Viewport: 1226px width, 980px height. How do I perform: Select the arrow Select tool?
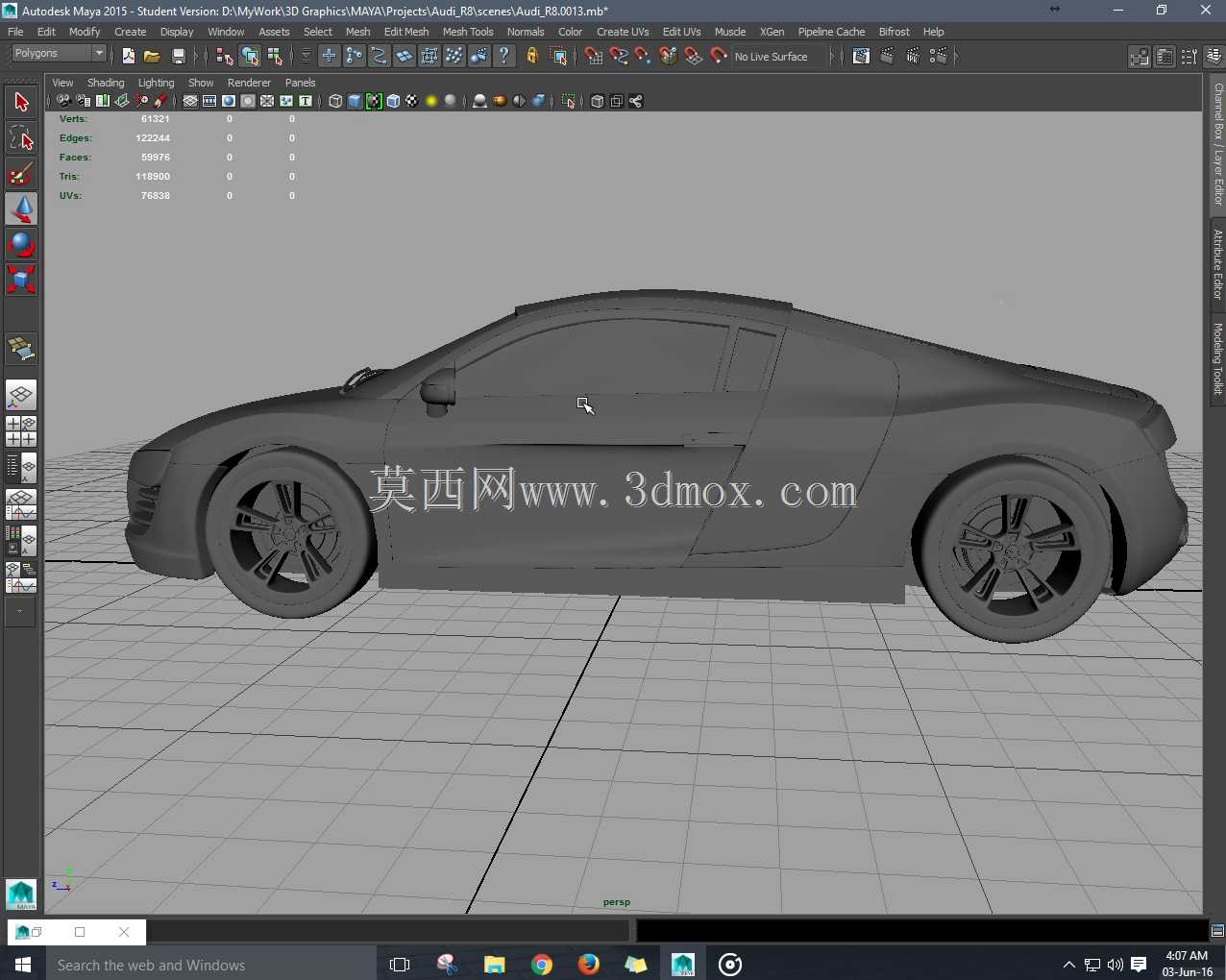pyautogui.click(x=21, y=102)
